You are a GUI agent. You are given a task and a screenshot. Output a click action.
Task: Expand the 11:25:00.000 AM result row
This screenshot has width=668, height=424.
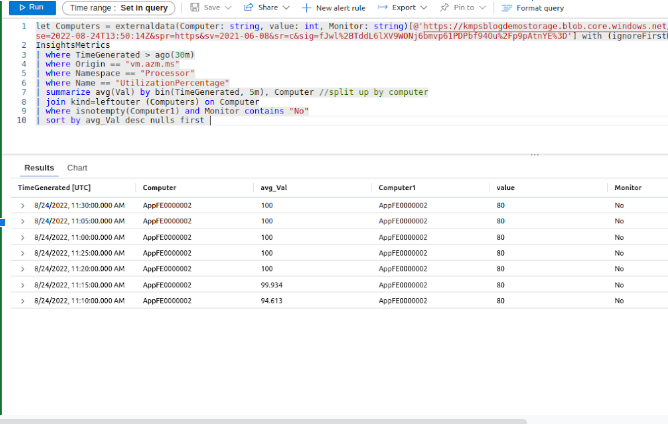coord(23,253)
